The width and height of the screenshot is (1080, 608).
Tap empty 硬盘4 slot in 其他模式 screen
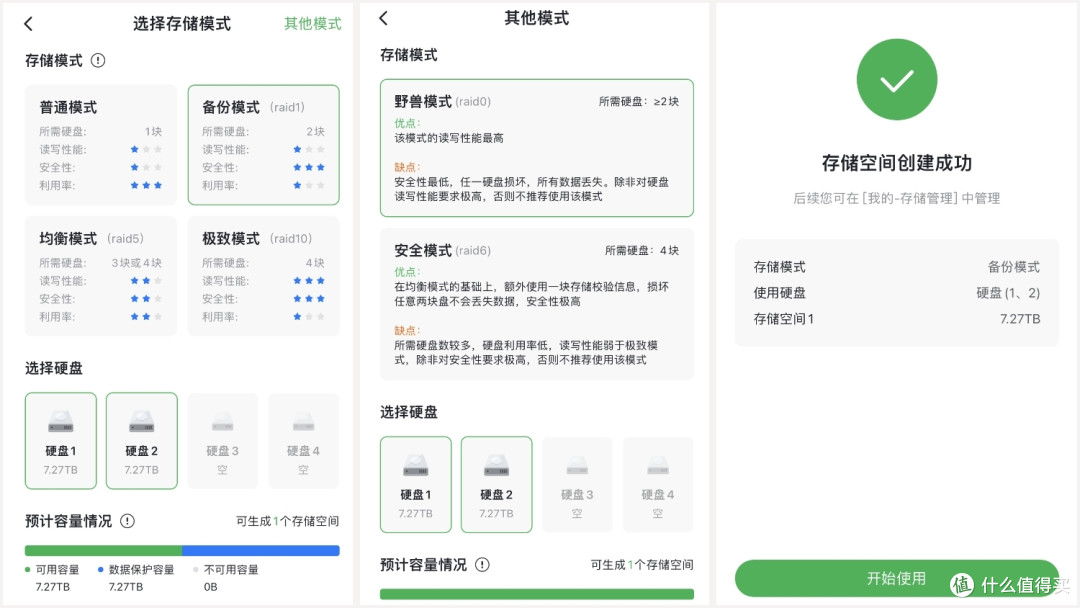click(658, 485)
